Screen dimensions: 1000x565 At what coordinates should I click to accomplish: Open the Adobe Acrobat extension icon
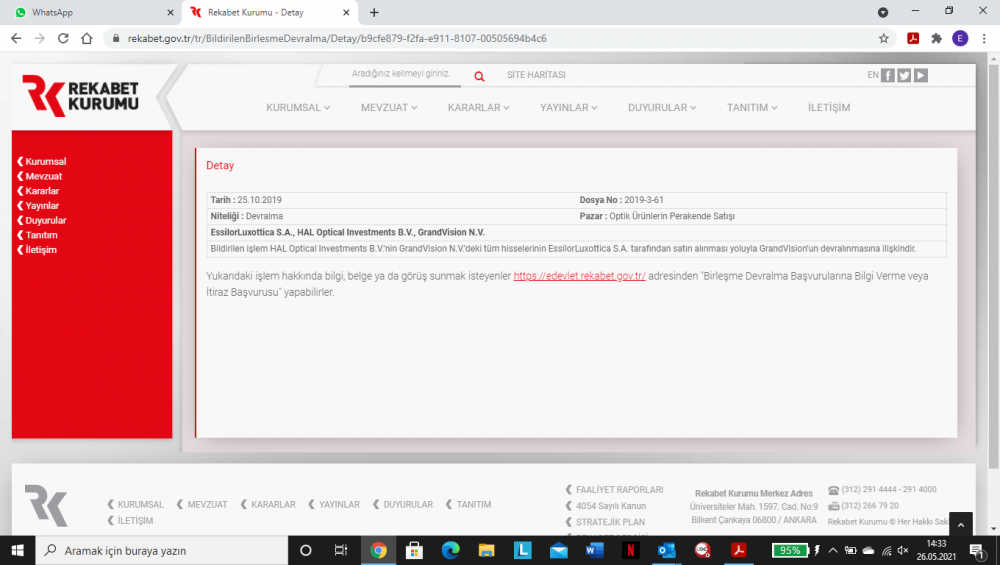coord(913,38)
